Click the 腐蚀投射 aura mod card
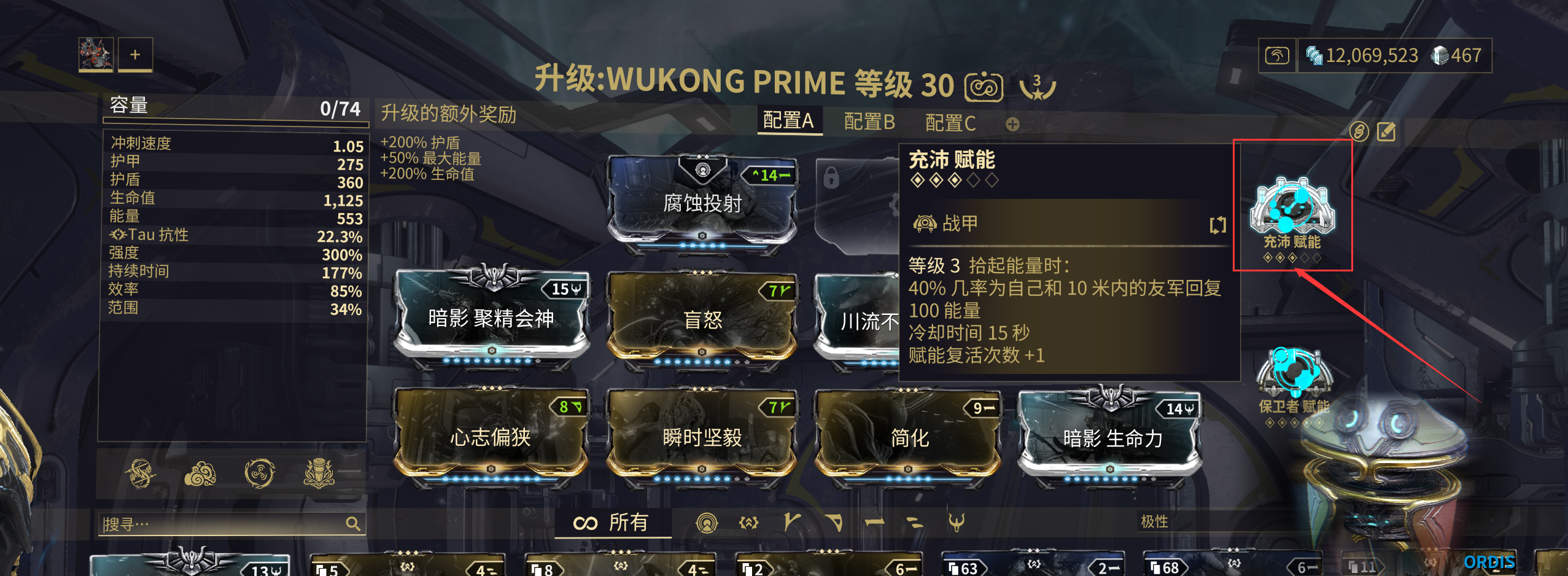The image size is (1568, 576). [x=702, y=204]
